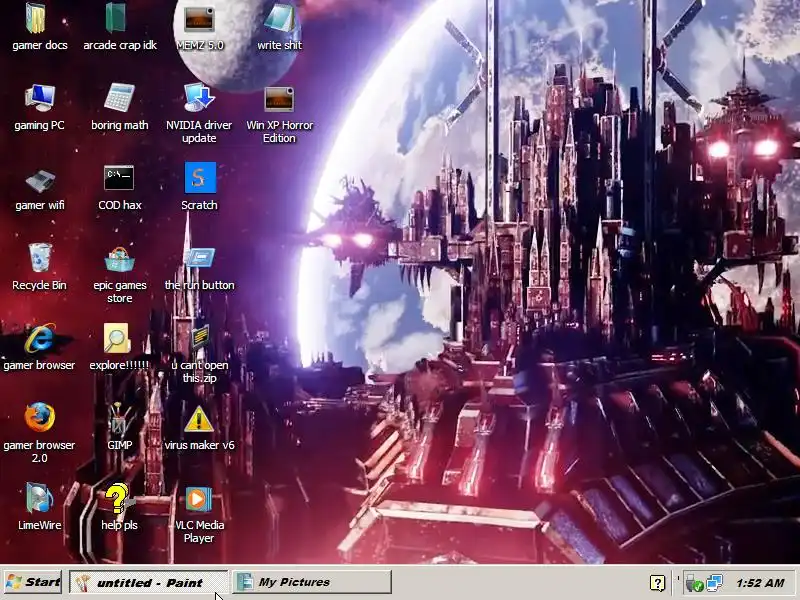
Task: Switch to My Pictures taskbar button
Action: [x=312, y=582]
